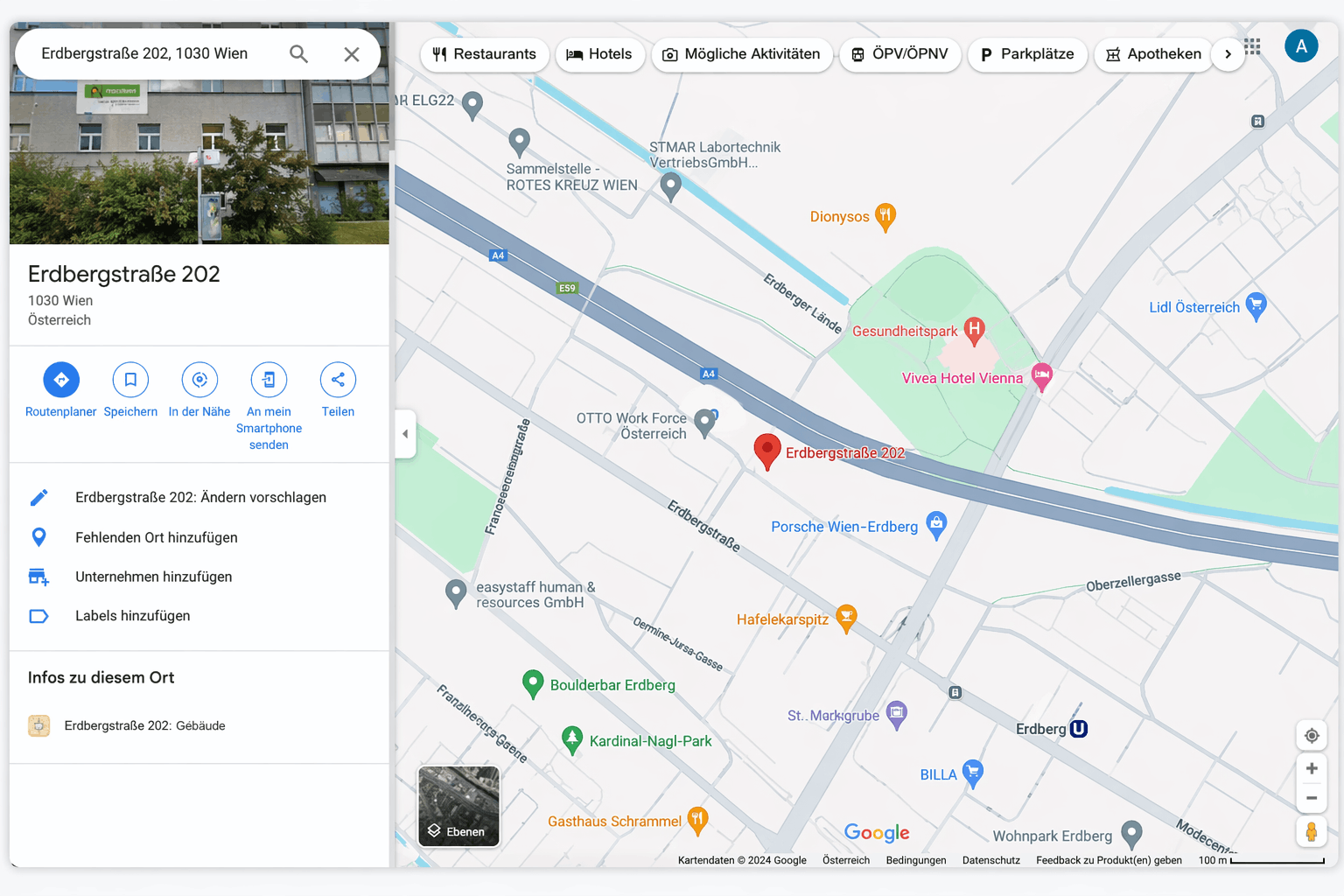
Task: Click Feedback zu Produkt(en) geben
Action: coord(1109,860)
